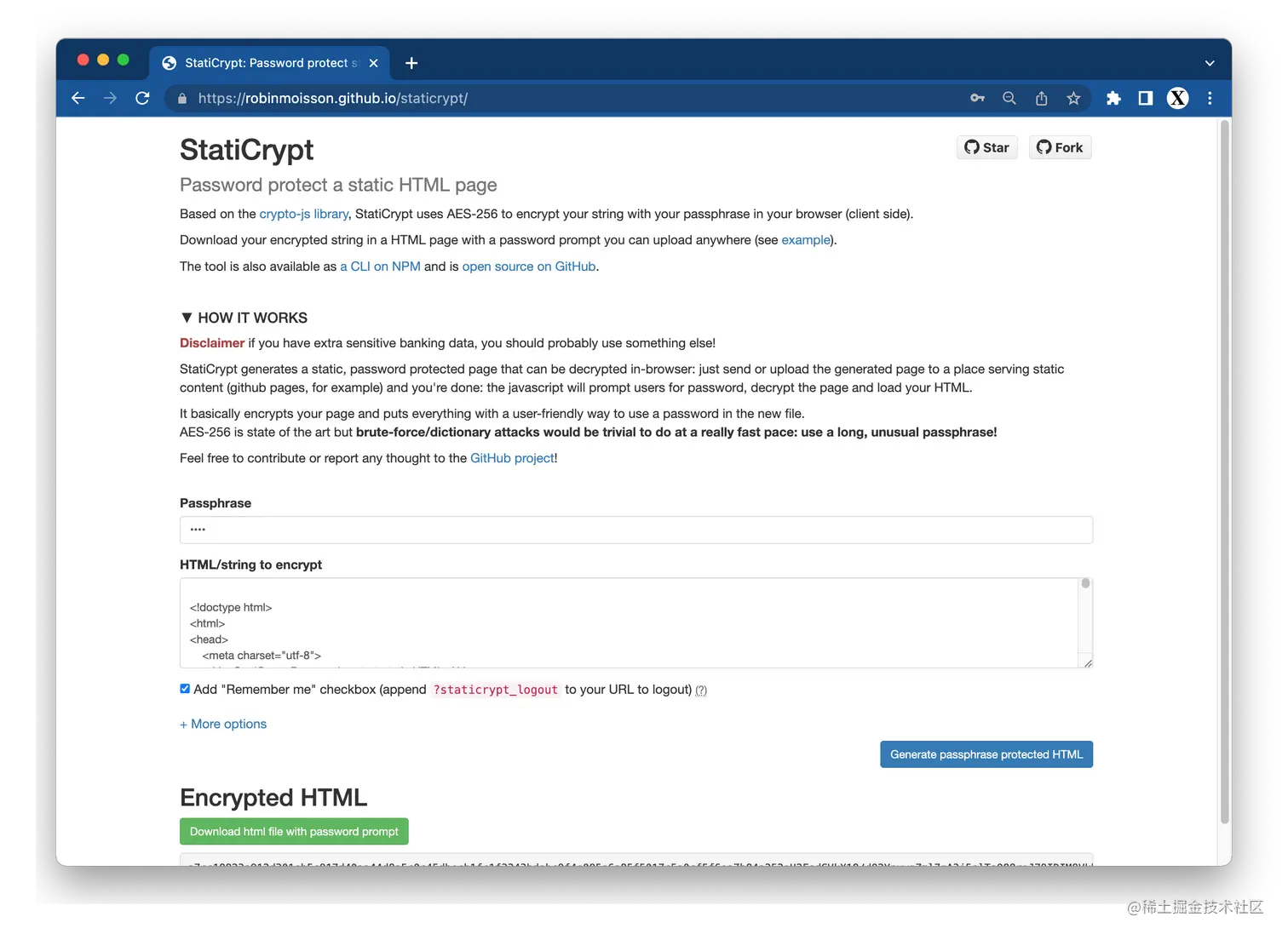Open the chevron dropdown at the window's top right

[1209, 62]
